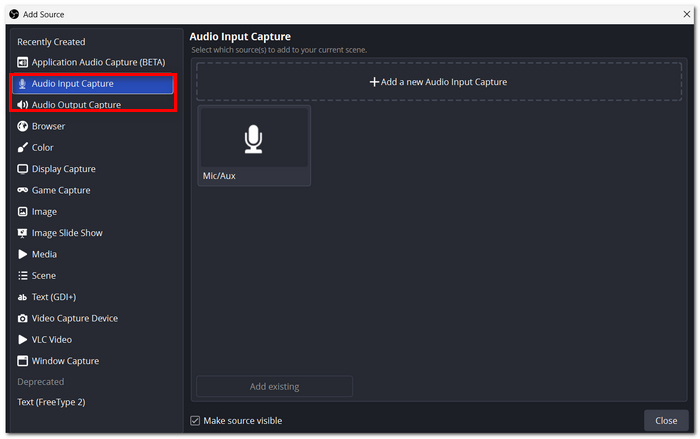Click the Image Slide Show icon
The image size is (700, 439).
click(22, 233)
